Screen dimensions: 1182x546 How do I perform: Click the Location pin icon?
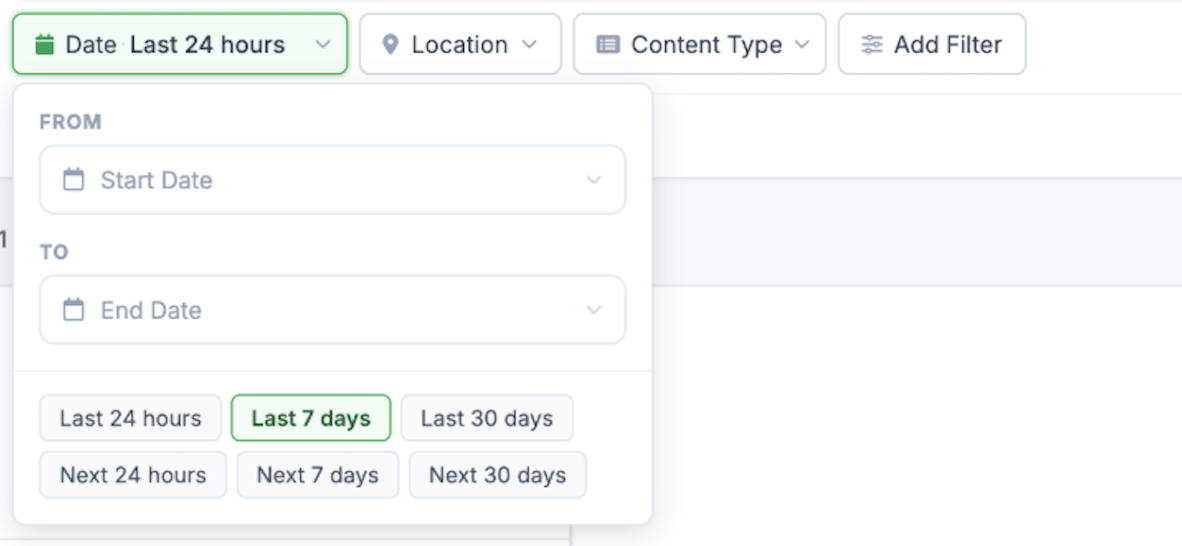(390, 44)
